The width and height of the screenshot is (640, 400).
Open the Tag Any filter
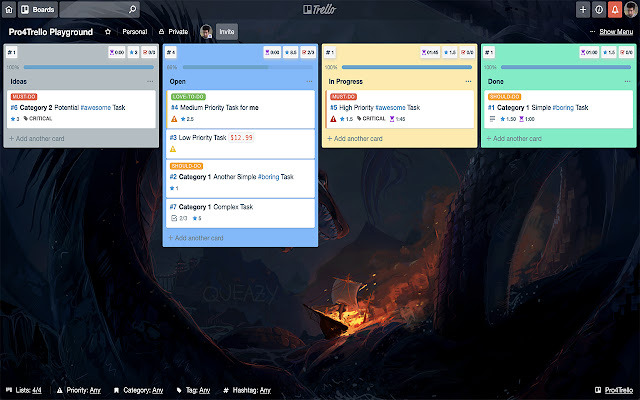click(x=193, y=390)
